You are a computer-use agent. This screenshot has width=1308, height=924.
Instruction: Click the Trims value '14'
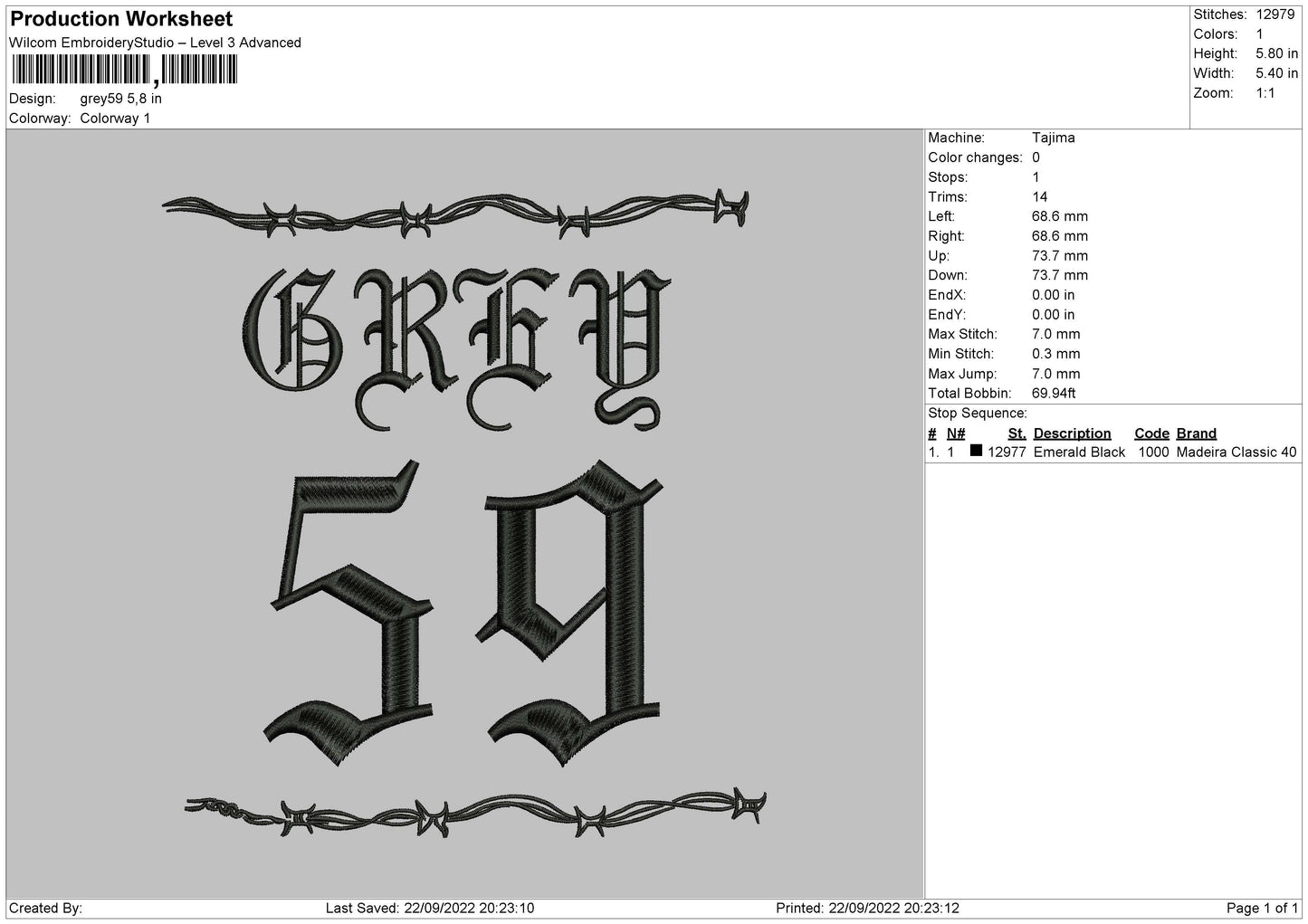coord(1040,197)
